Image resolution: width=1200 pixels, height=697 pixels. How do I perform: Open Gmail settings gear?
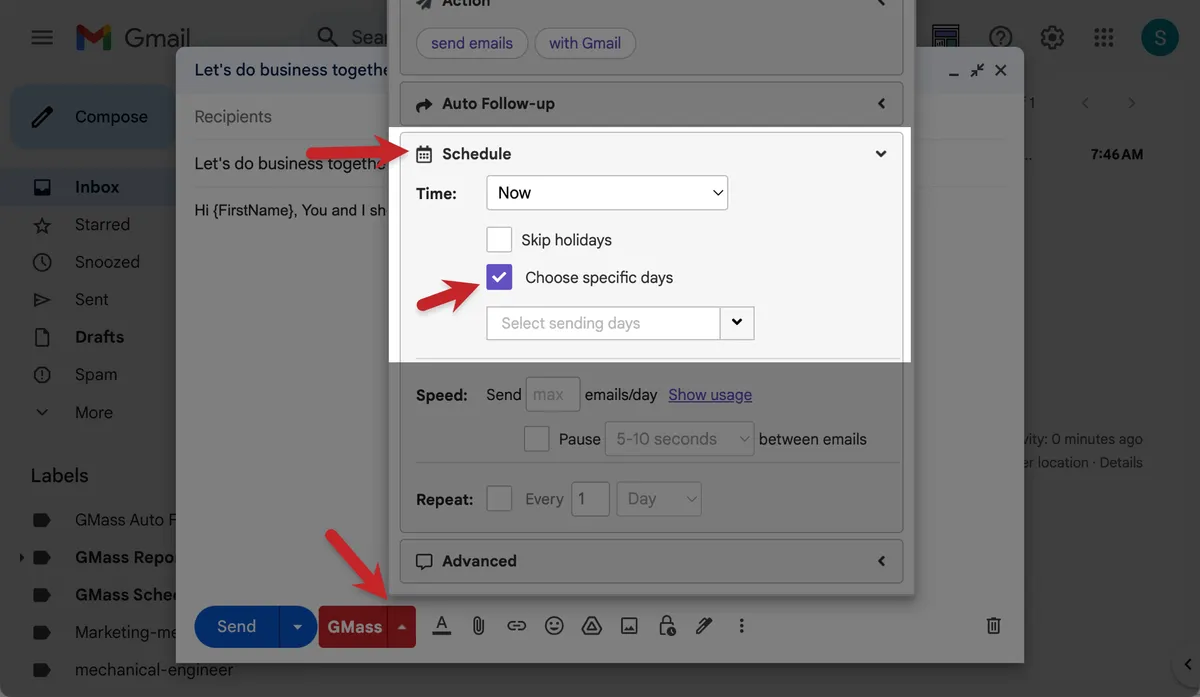(x=1052, y=38)
